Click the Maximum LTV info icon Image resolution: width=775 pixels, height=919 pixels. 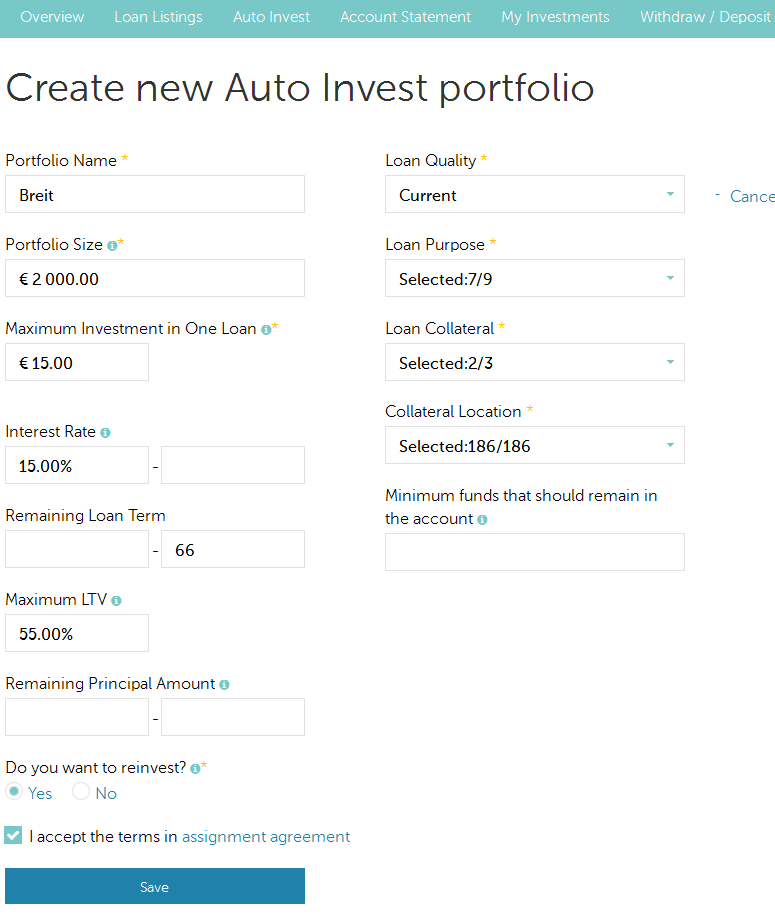point(116,601)
